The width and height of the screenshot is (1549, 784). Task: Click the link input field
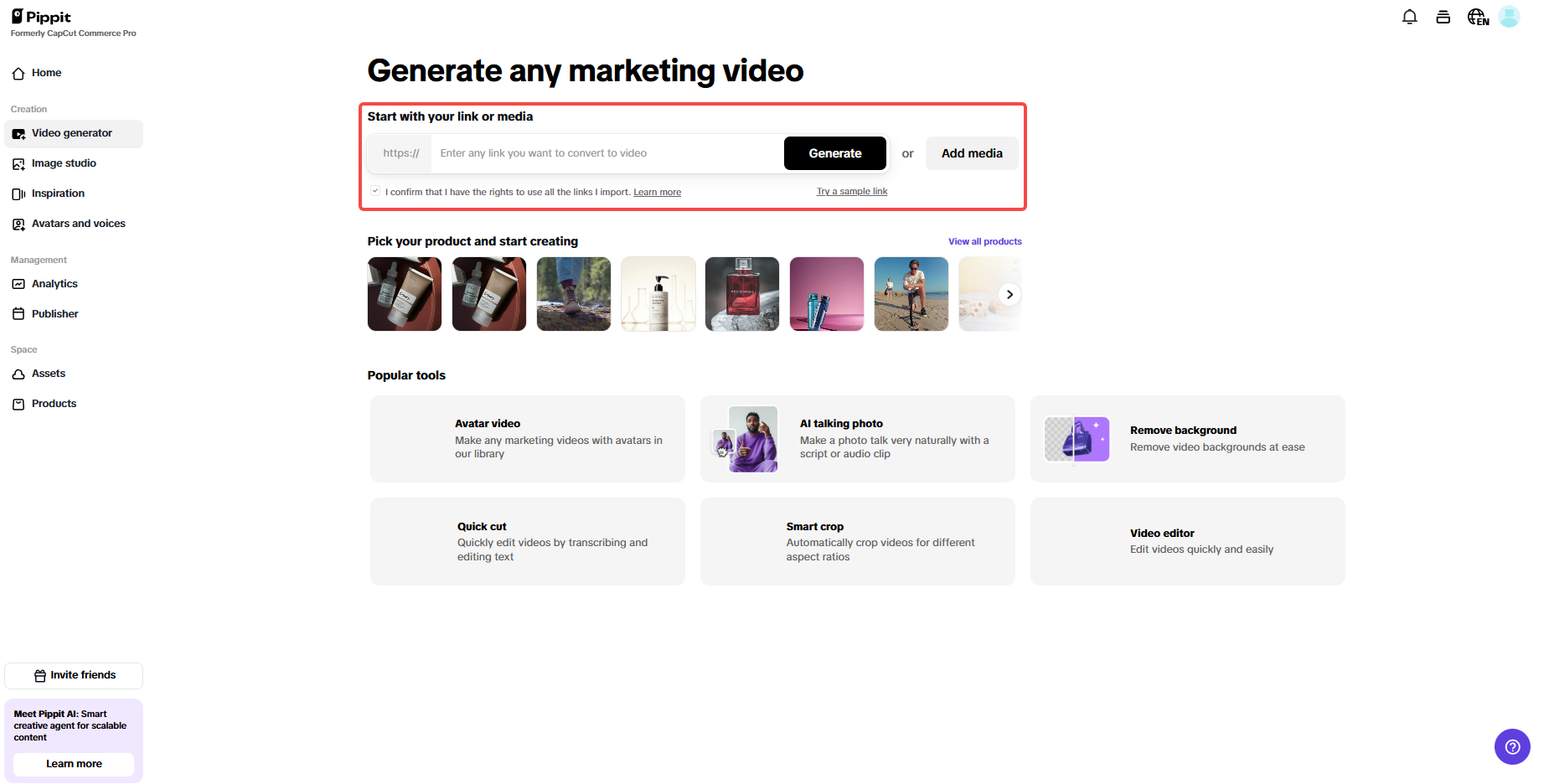(586, 153)
